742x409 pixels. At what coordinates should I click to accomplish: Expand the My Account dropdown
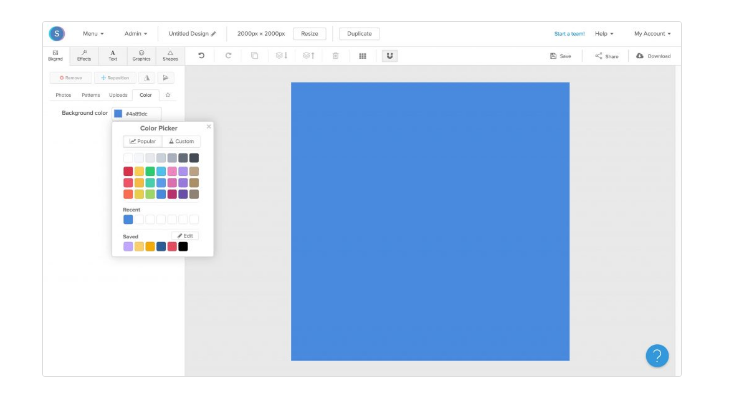(652, 34)
